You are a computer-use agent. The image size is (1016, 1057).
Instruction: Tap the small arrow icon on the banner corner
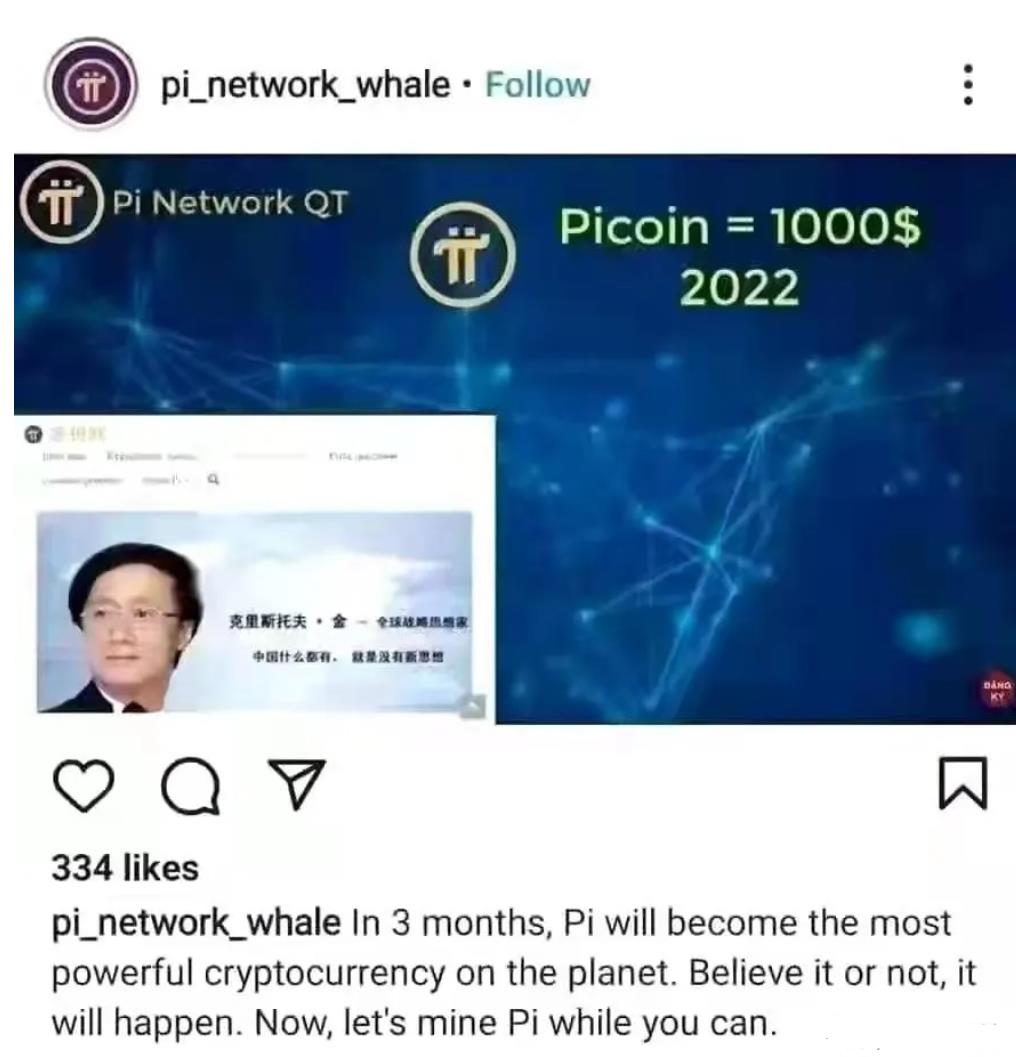click(x=473, y=706)
